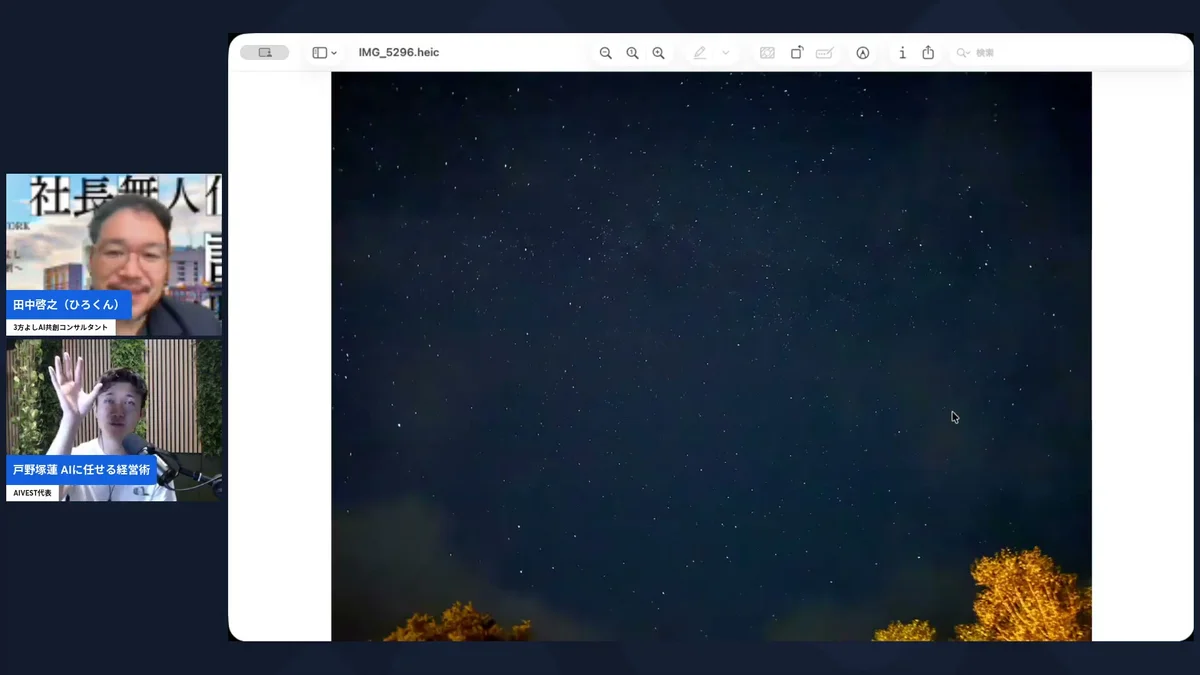Show the Markup toolbar
This screenshot has height=675, width=1200.
pos(863,53)
